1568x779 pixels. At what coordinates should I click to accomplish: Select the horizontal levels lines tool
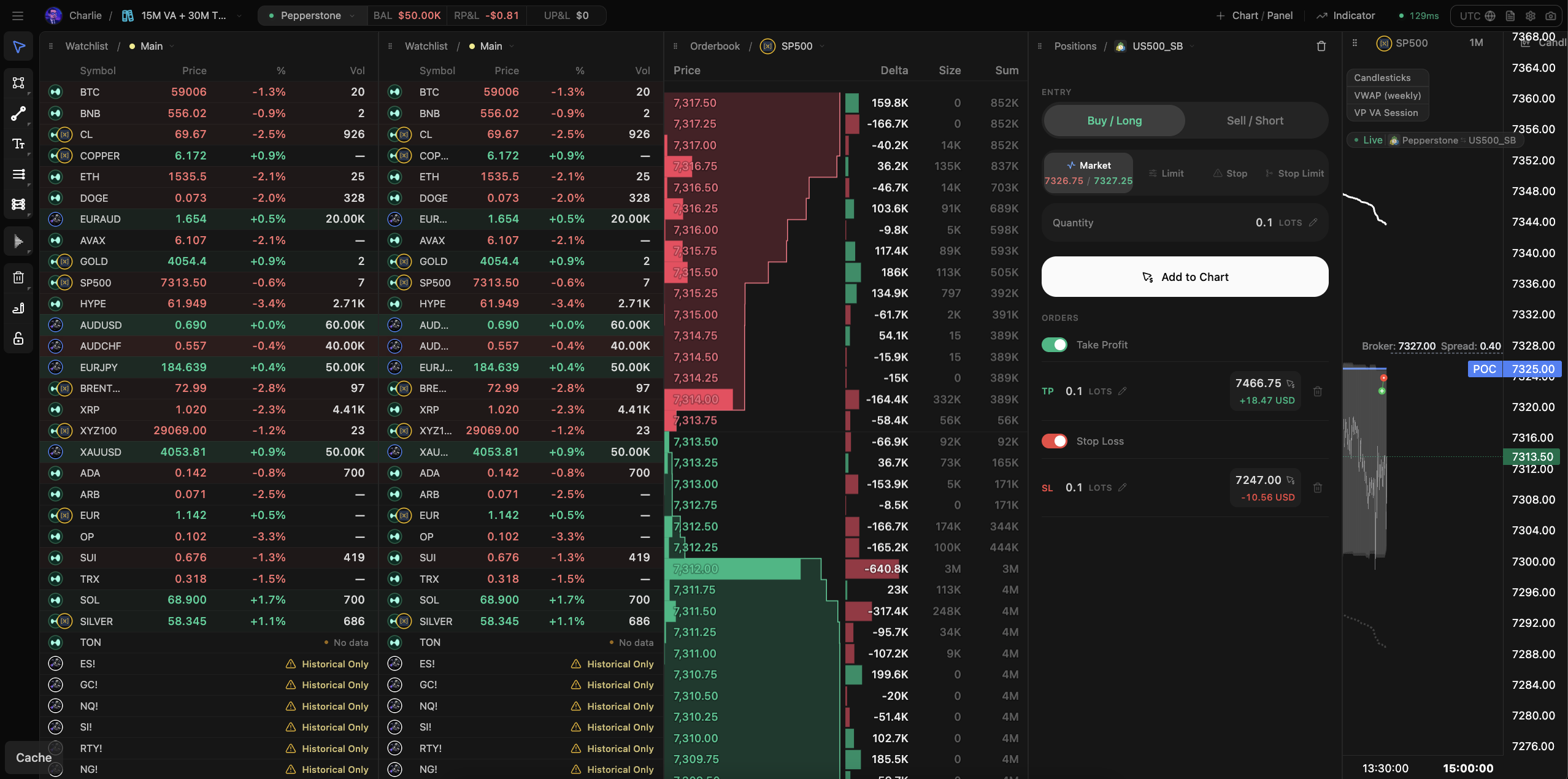18,174
